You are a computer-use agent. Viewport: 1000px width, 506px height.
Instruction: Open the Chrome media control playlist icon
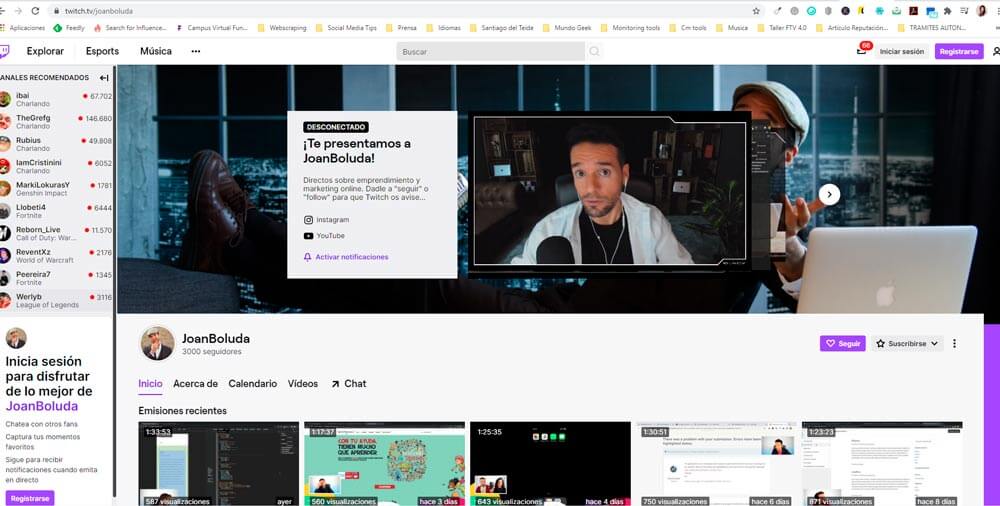[x=964, y=11]
